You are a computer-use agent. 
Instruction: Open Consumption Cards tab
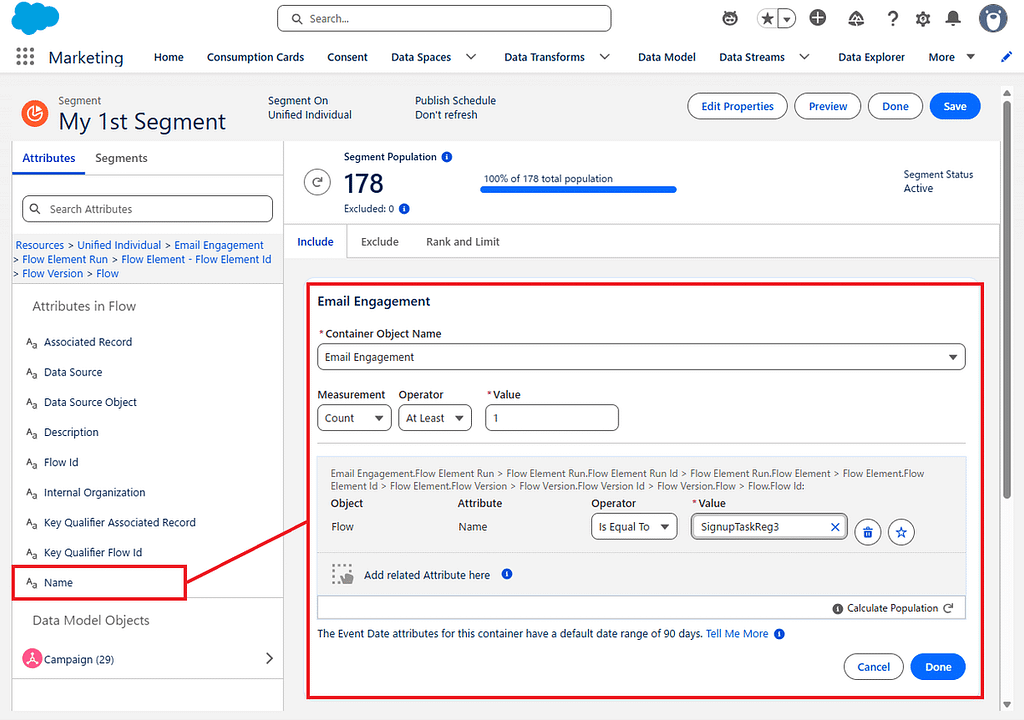255,57
